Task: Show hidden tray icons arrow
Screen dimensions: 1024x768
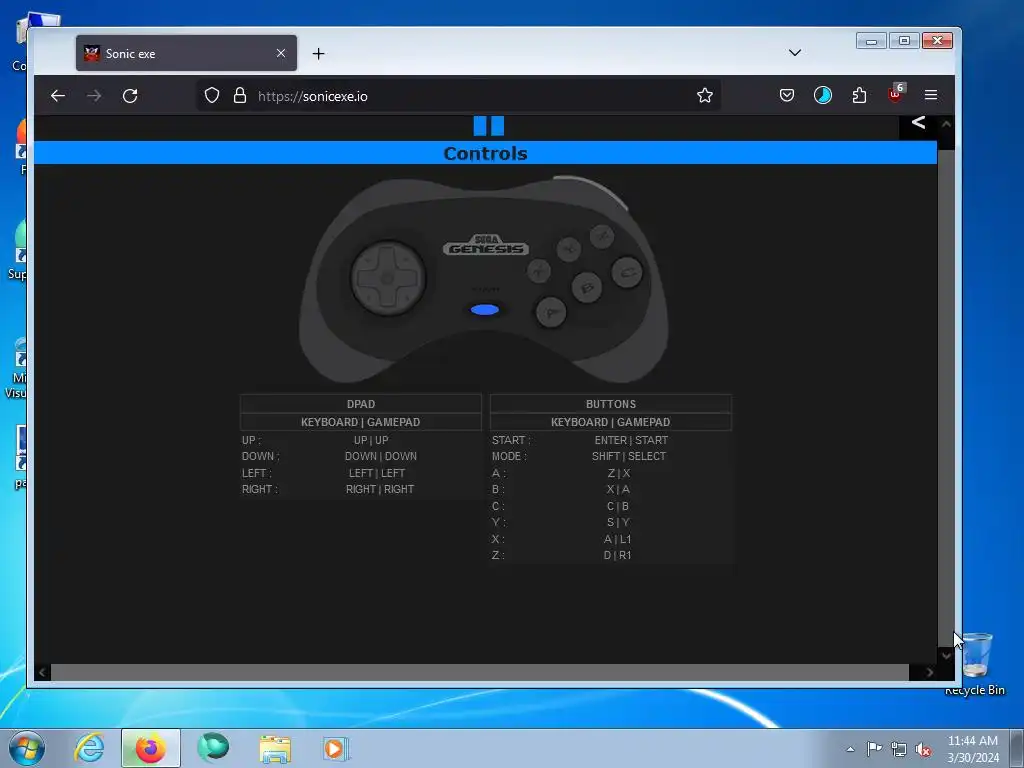Action: coord(850,749)
